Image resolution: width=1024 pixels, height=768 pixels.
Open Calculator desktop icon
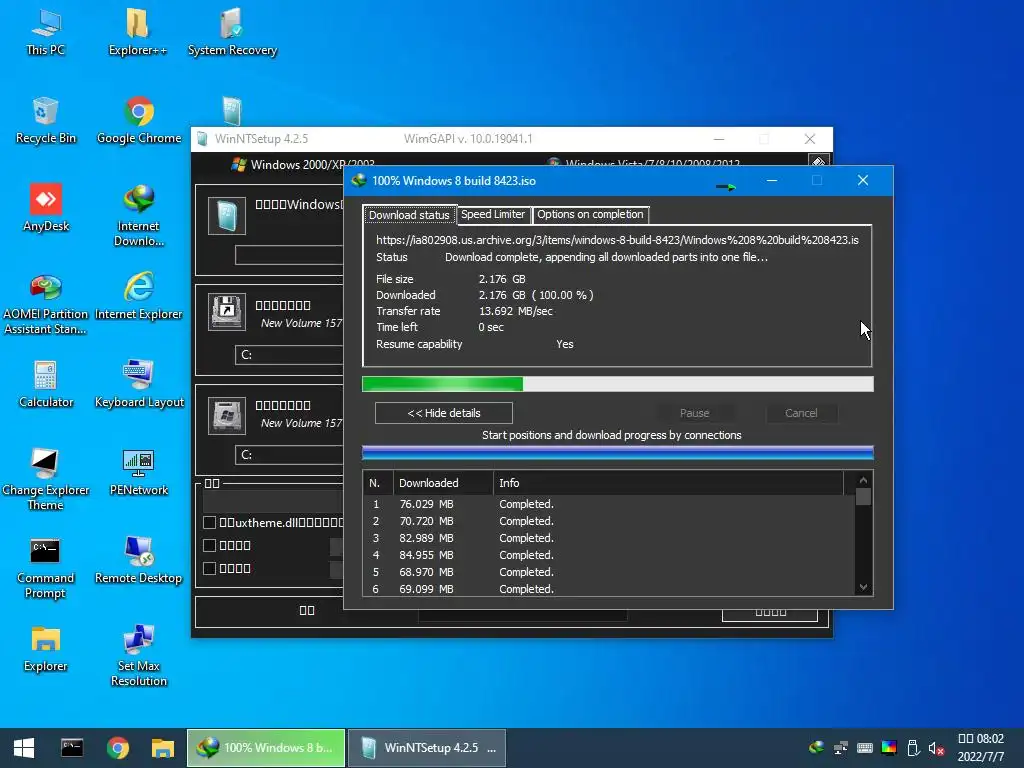(x=46, y=385)
